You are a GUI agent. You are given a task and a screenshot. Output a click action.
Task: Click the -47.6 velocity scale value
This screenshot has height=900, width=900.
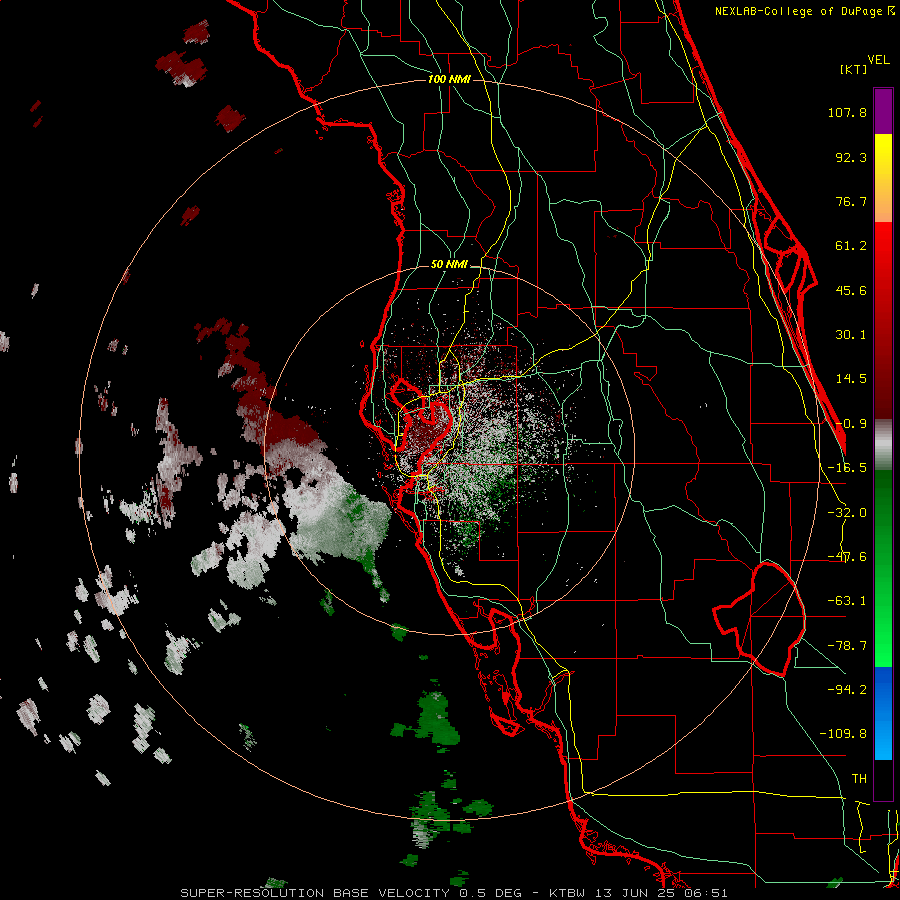847,557
